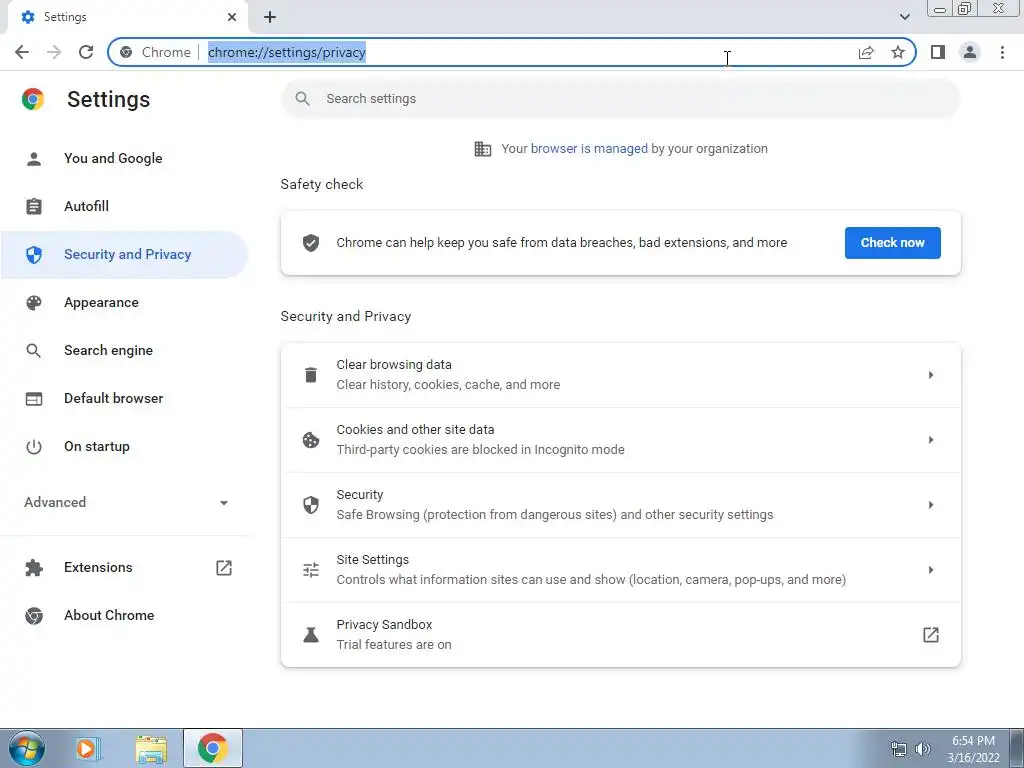1024x768 pixels.
Task: Follow the 'browser is managed' link
Action: tap(589, 149)
